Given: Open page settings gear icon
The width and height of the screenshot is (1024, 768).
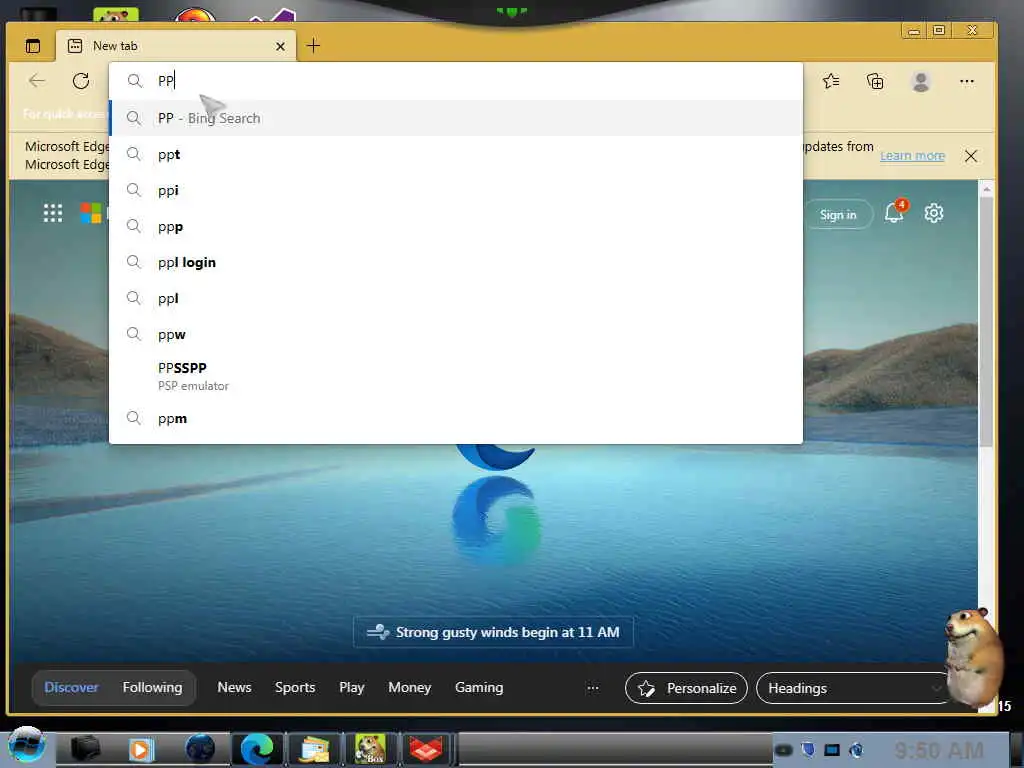Looking at the screenshot, I should [934, 213].
